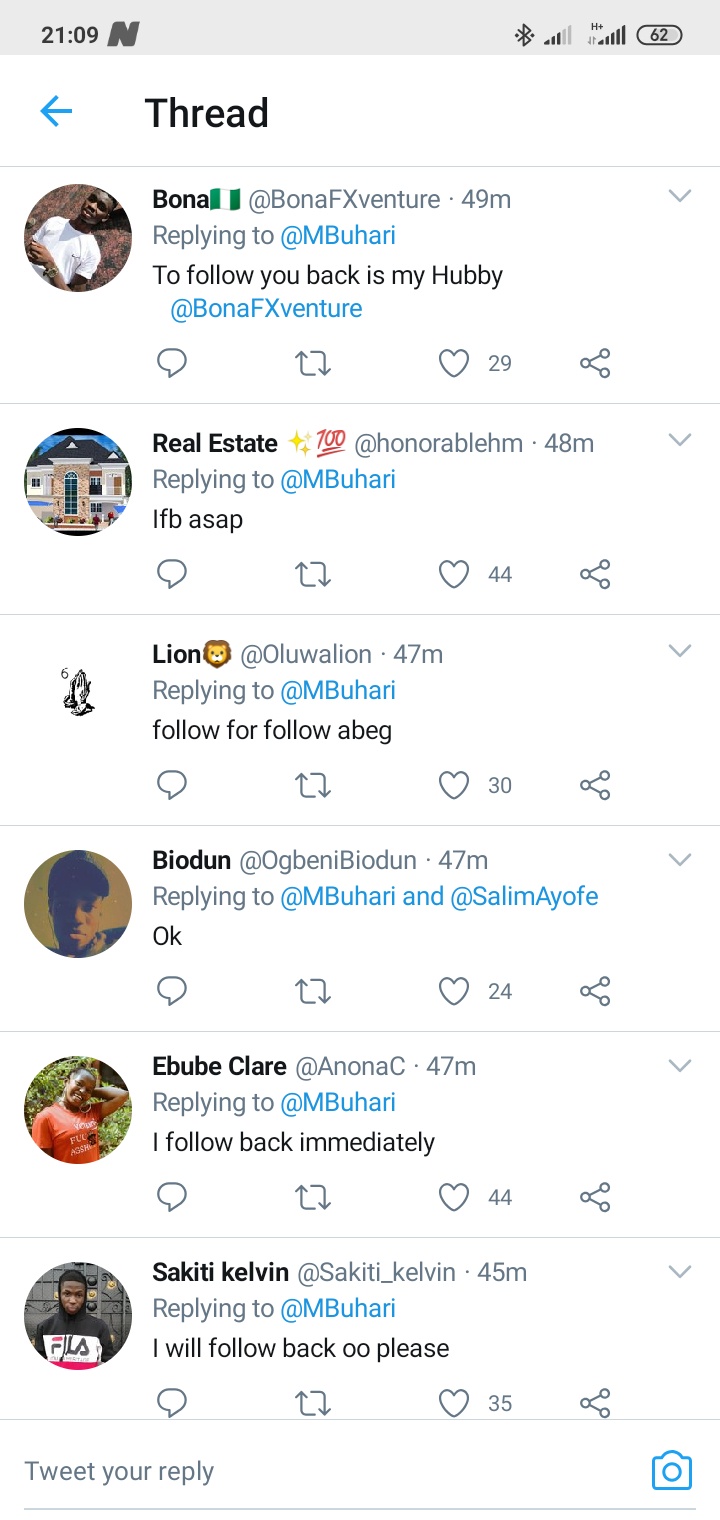This screenshot has width=720, height=1520.
Task: Like Lion's tweet with 30 likes
Action: (454, 785)
